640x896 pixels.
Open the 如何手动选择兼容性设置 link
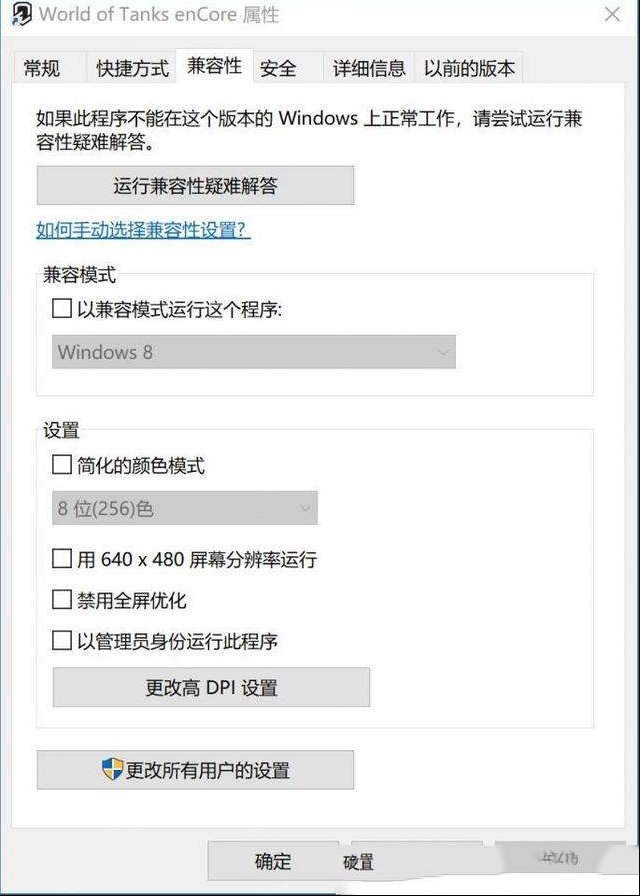tap(143, 230)
